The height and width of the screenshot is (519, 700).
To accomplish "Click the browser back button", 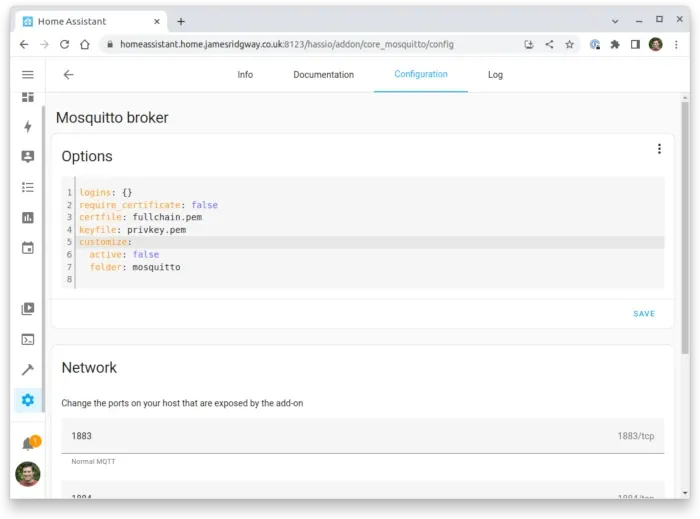I will pyautogui.click(x=24, y=44).
